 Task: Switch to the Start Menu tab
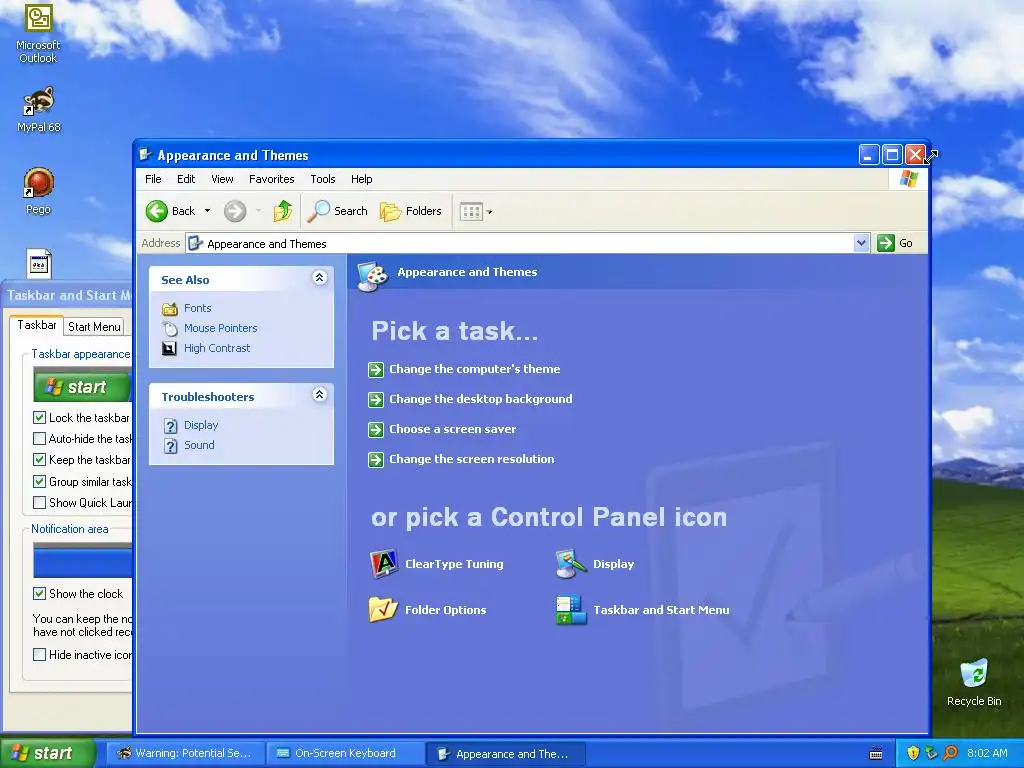(x=94, y=327)
